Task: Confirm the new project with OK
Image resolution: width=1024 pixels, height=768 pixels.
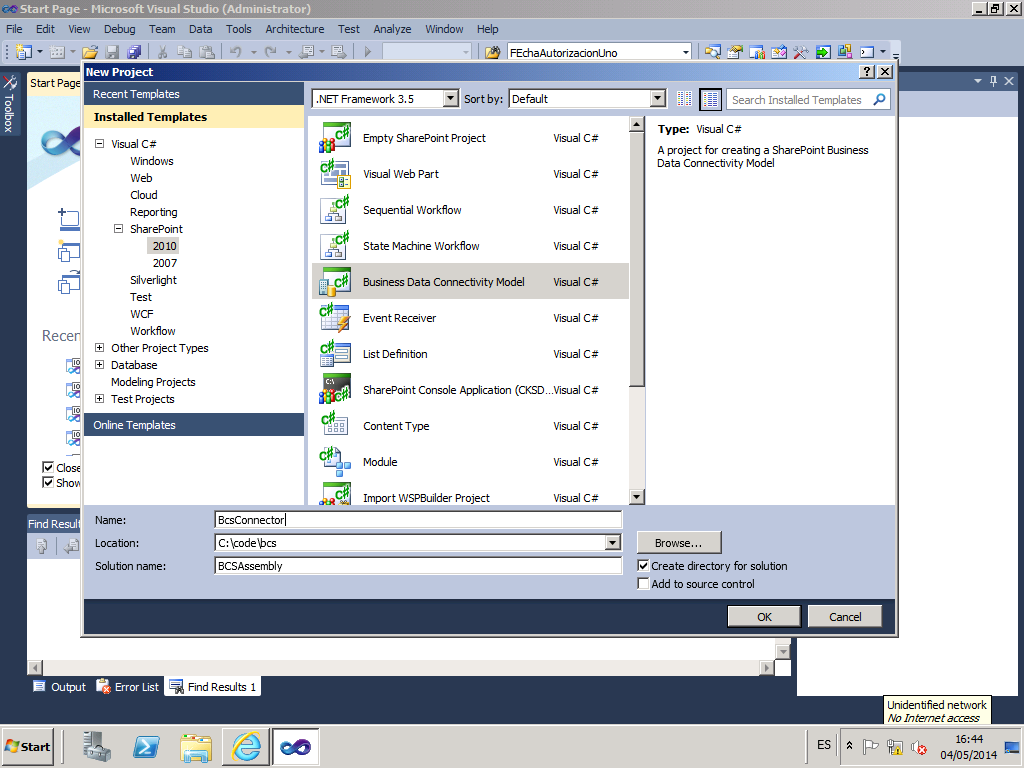Action: [764, 617]
